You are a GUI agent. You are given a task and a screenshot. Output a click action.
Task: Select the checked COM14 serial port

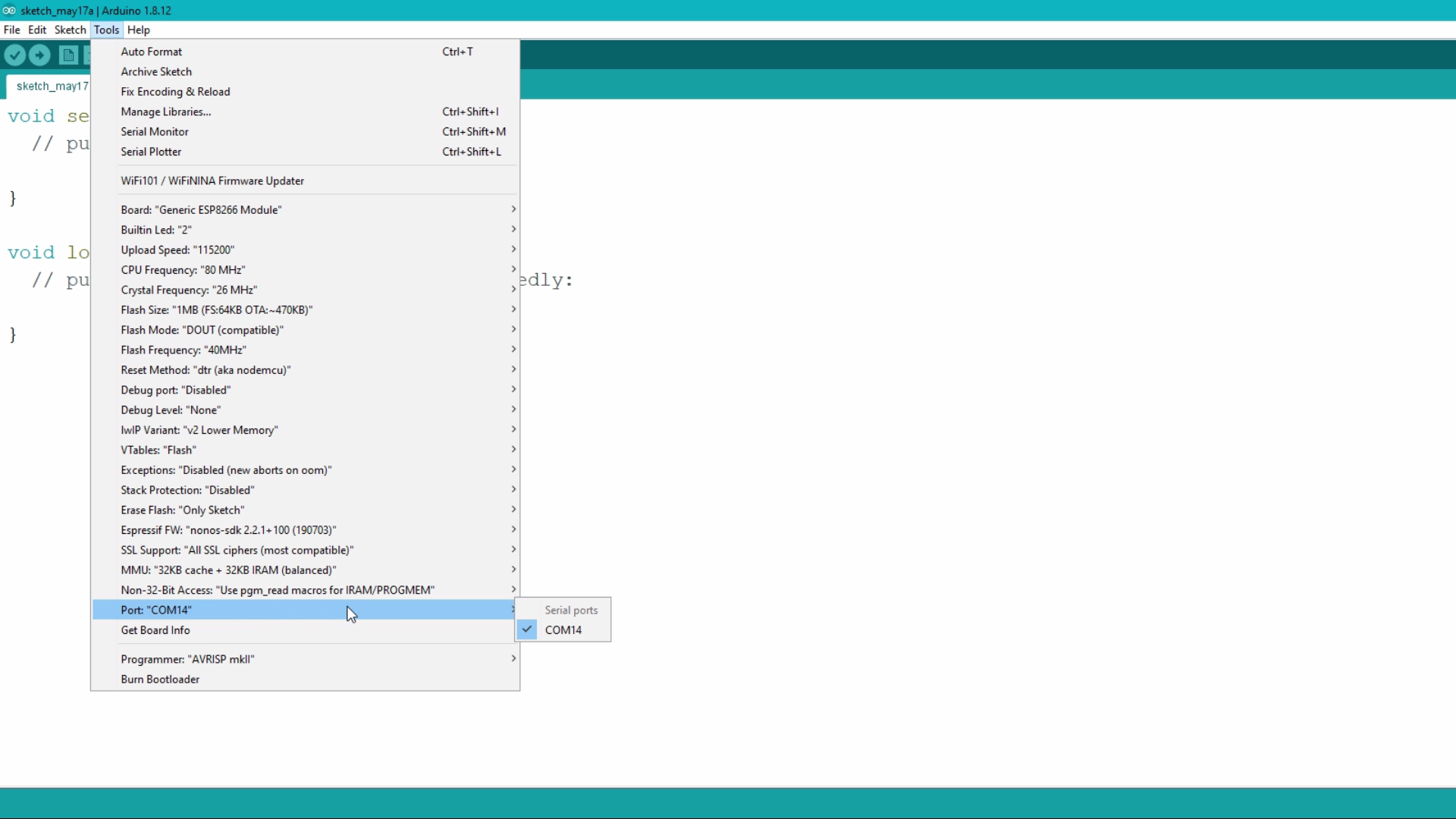tap(563, 630)
